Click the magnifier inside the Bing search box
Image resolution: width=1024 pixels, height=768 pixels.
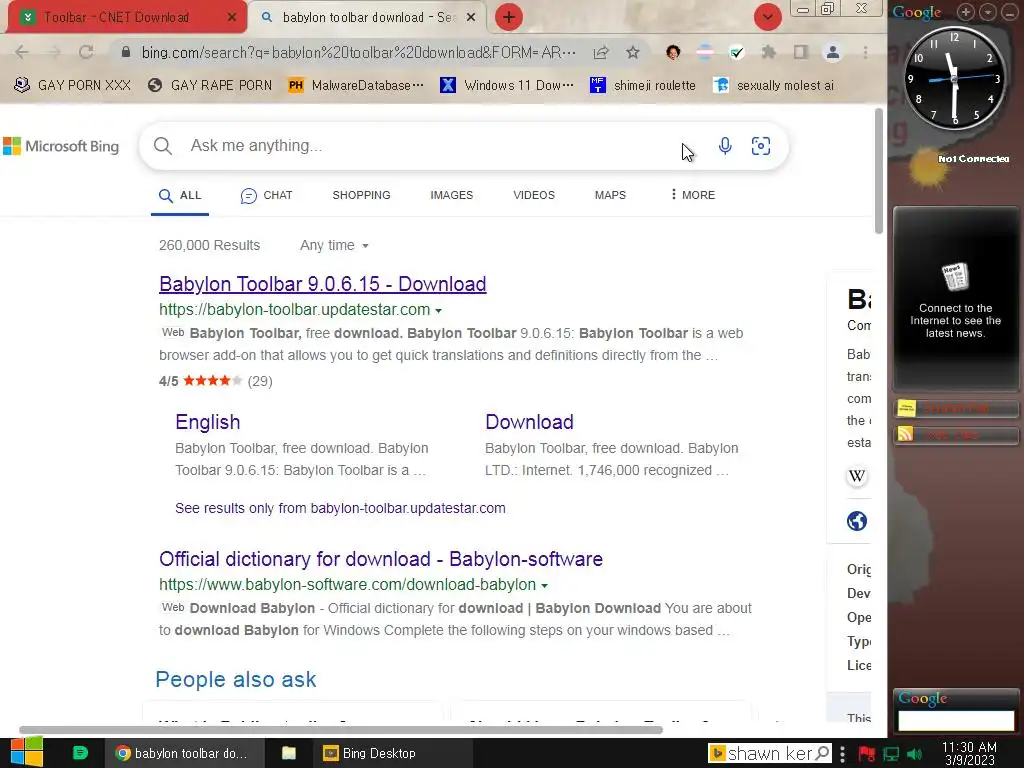coord(163,146)
